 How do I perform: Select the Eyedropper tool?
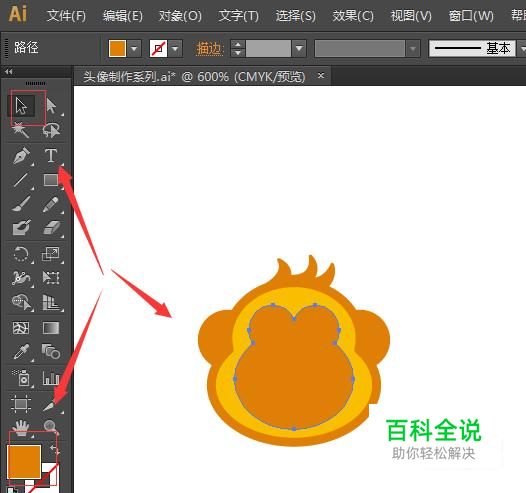21,352
